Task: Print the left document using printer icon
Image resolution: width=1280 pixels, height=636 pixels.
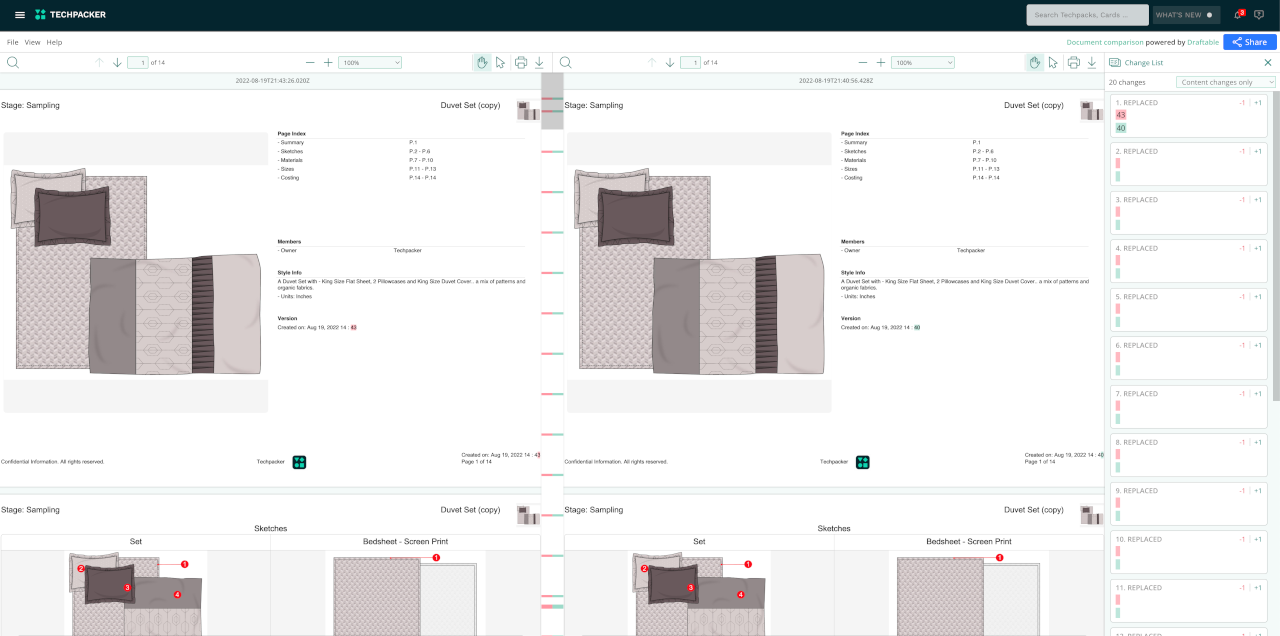Action: coord(521,62)
